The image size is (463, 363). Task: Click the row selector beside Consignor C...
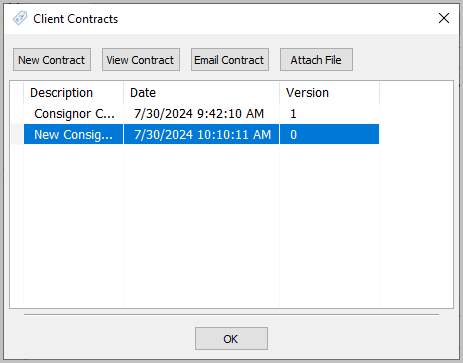17,114
